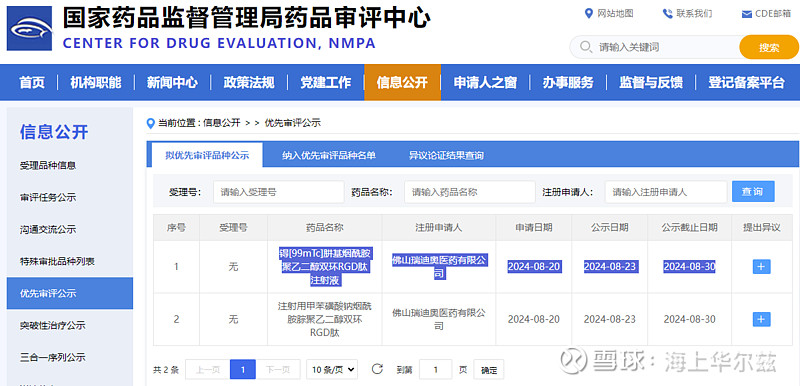This screenshot has height=386, width=800.
Task: Focus the 注册申请人 input field
Action: [x=666, y=192]
